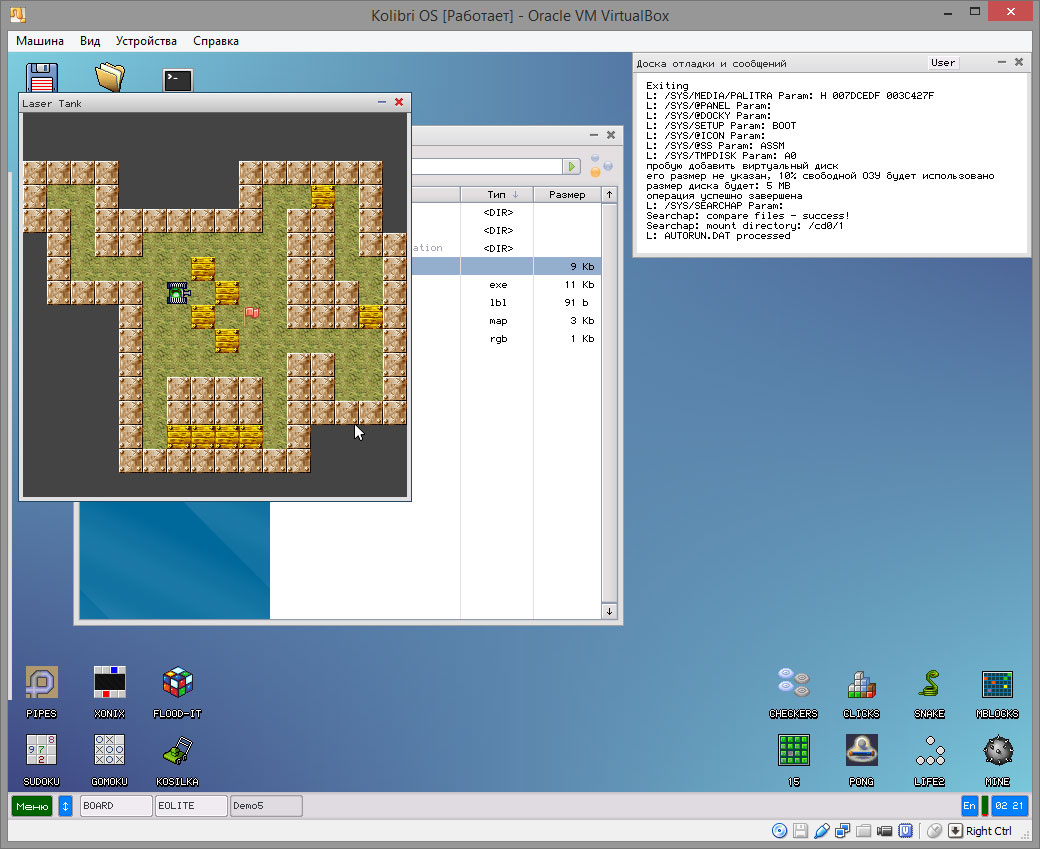
Task: Click the blue taskbar arrows button
Action: 65,806
